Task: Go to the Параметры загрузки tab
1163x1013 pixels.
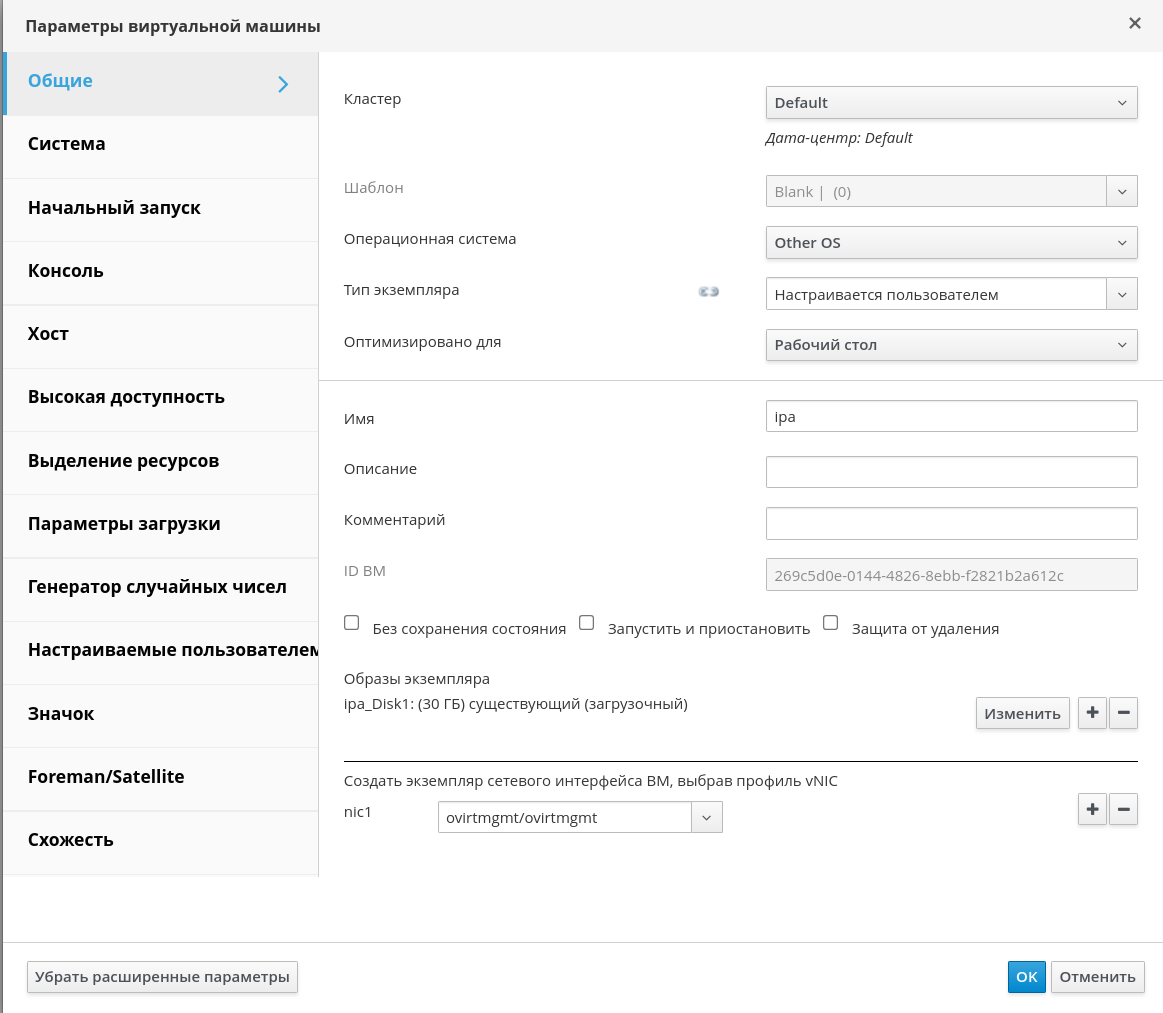Action: click(x=124, y=524)
